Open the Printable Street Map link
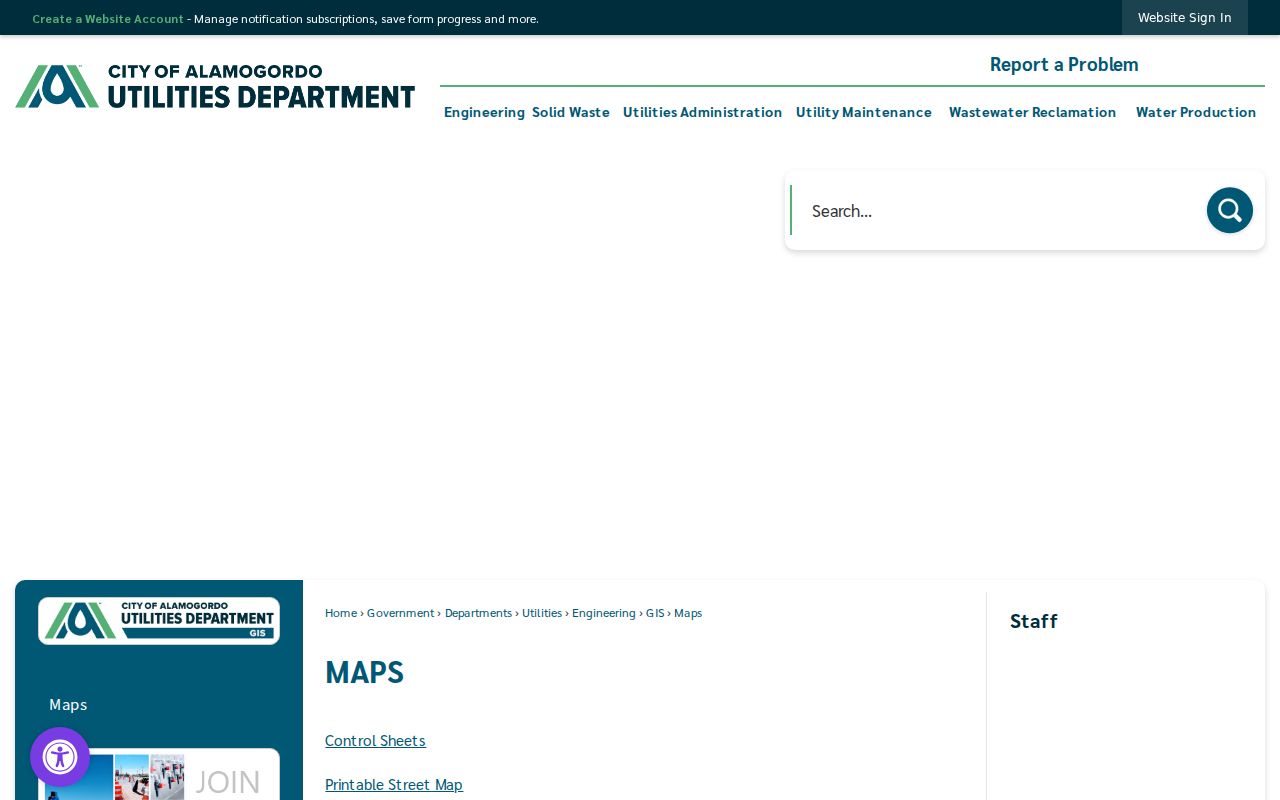This screenshot has height=800, width=1280. pyautogui.click(x=394, y=784)
